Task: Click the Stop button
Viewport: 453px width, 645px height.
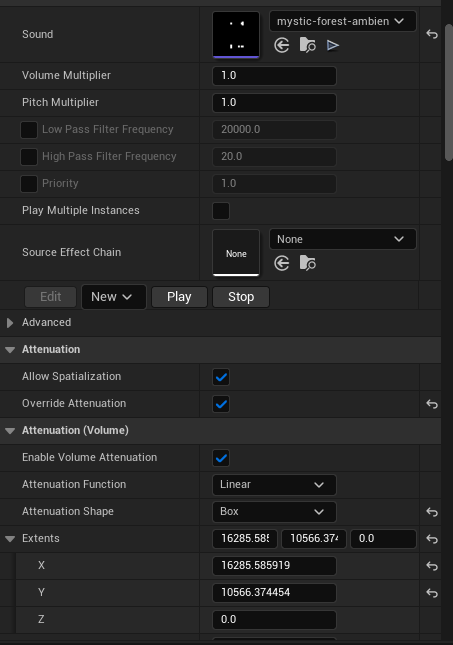Action: [x=241, y=297]
